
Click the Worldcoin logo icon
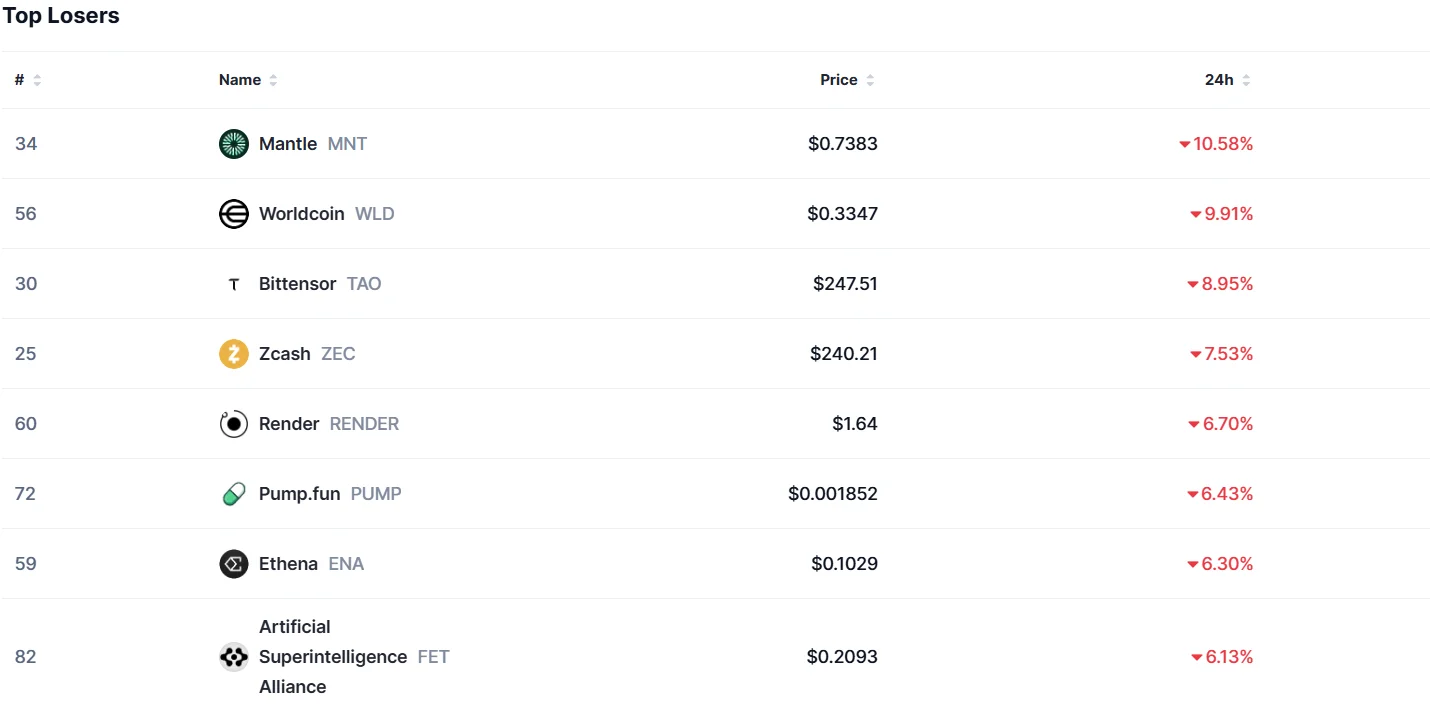tap(233, 214)
